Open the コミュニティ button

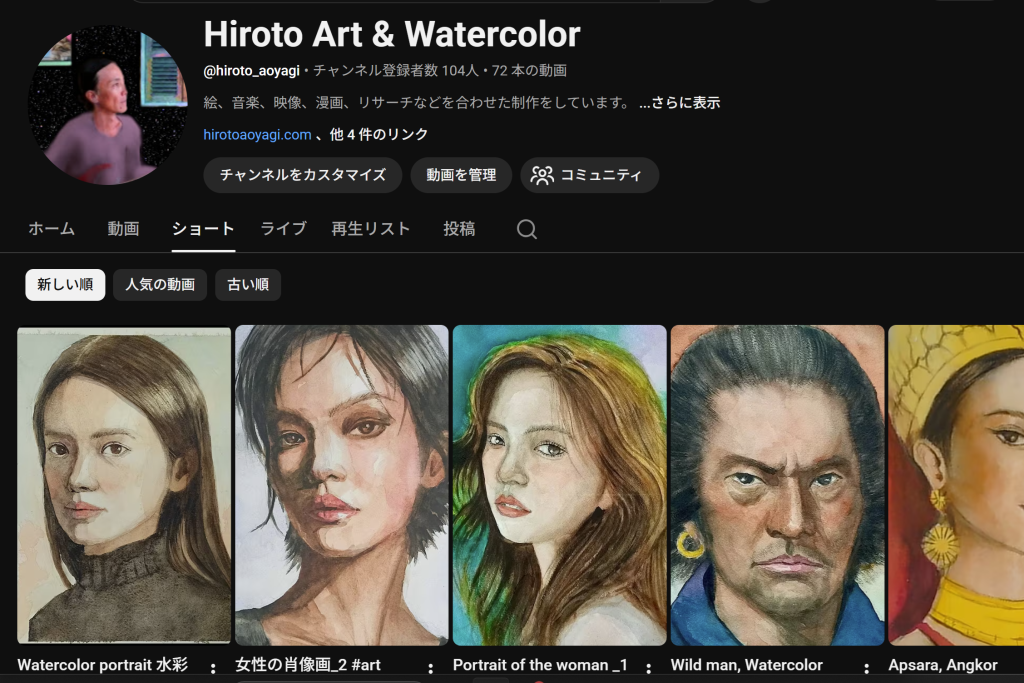[590, 175]
